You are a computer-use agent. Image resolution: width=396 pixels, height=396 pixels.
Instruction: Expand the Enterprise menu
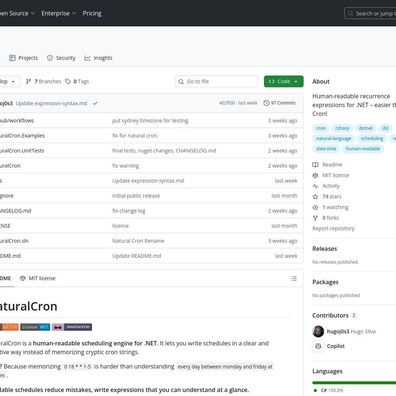pos(59,13)
